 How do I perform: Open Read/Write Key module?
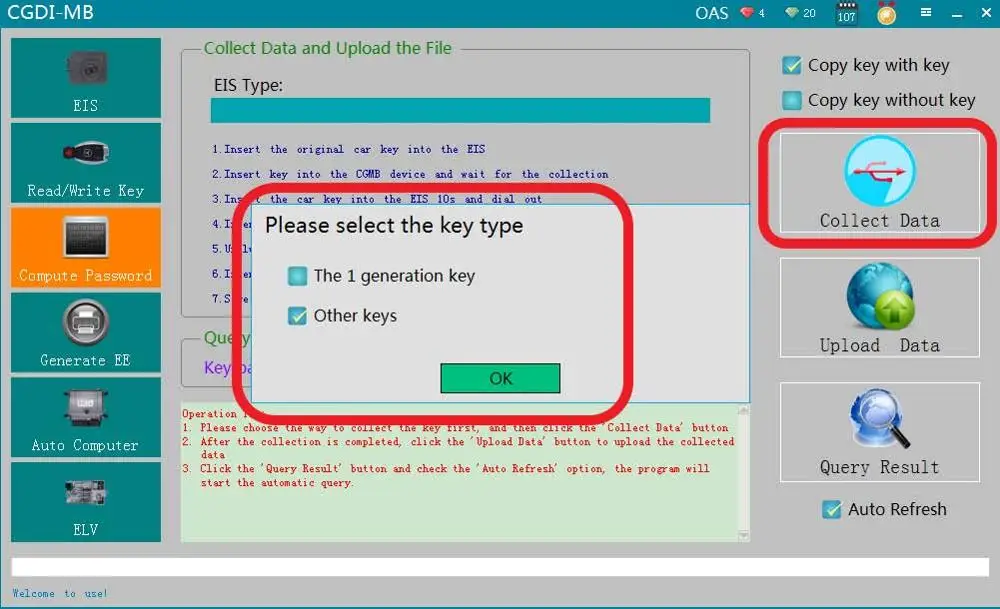(x=85, y=163)
